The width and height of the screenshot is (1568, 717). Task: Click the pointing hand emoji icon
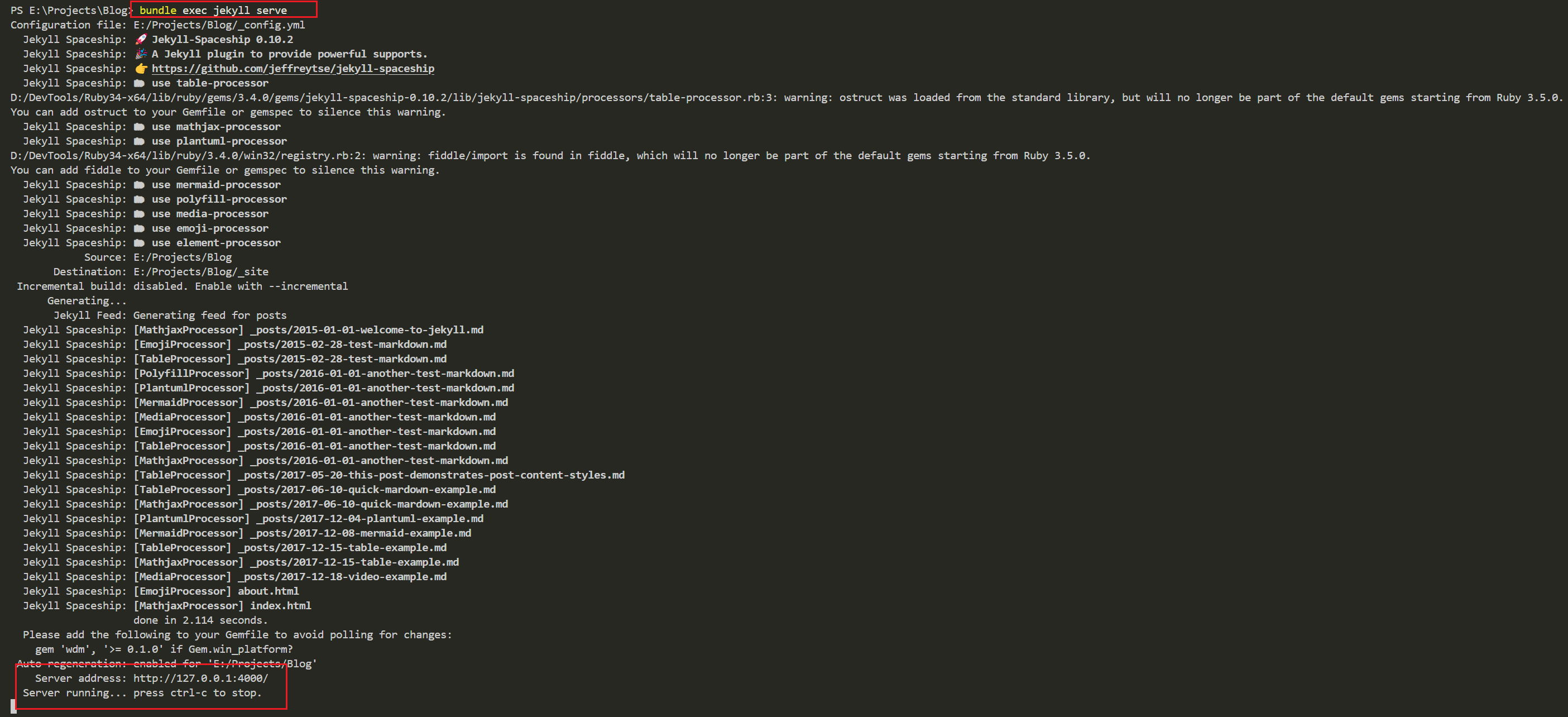pos(141,69)
